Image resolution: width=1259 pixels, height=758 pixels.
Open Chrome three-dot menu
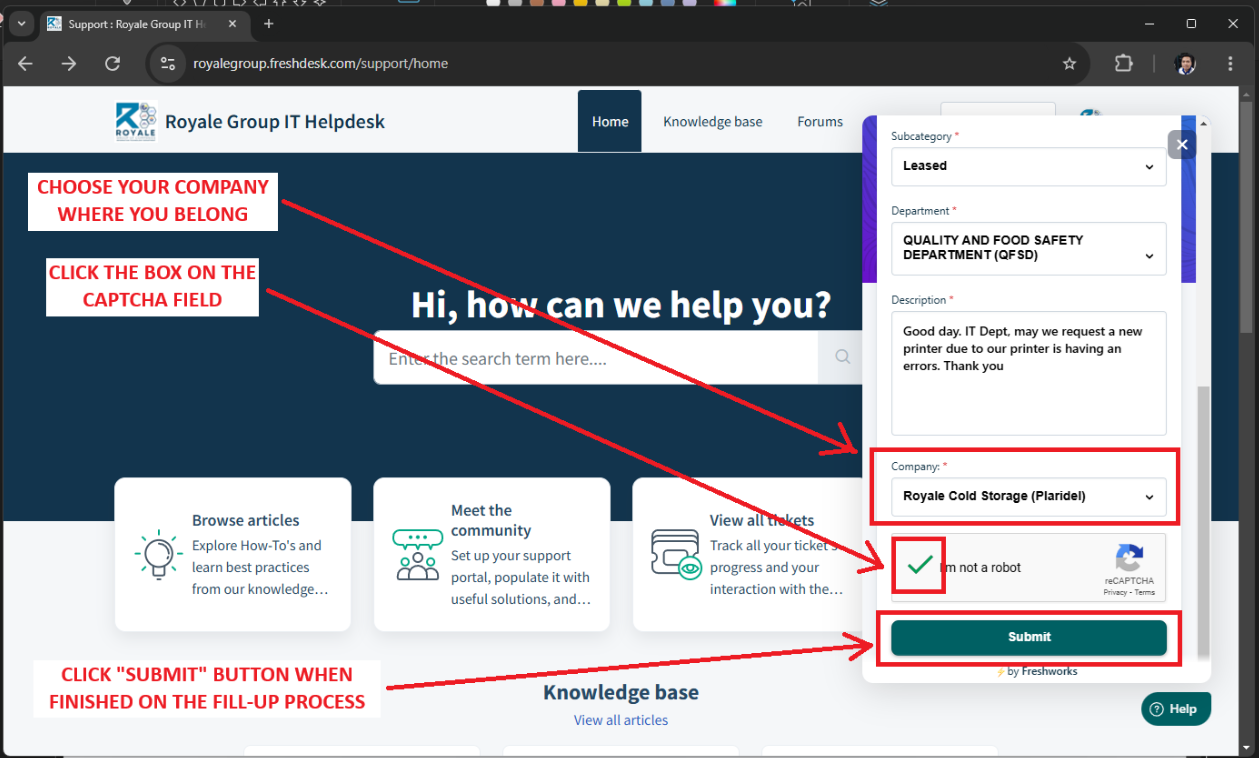(1230, 63)
